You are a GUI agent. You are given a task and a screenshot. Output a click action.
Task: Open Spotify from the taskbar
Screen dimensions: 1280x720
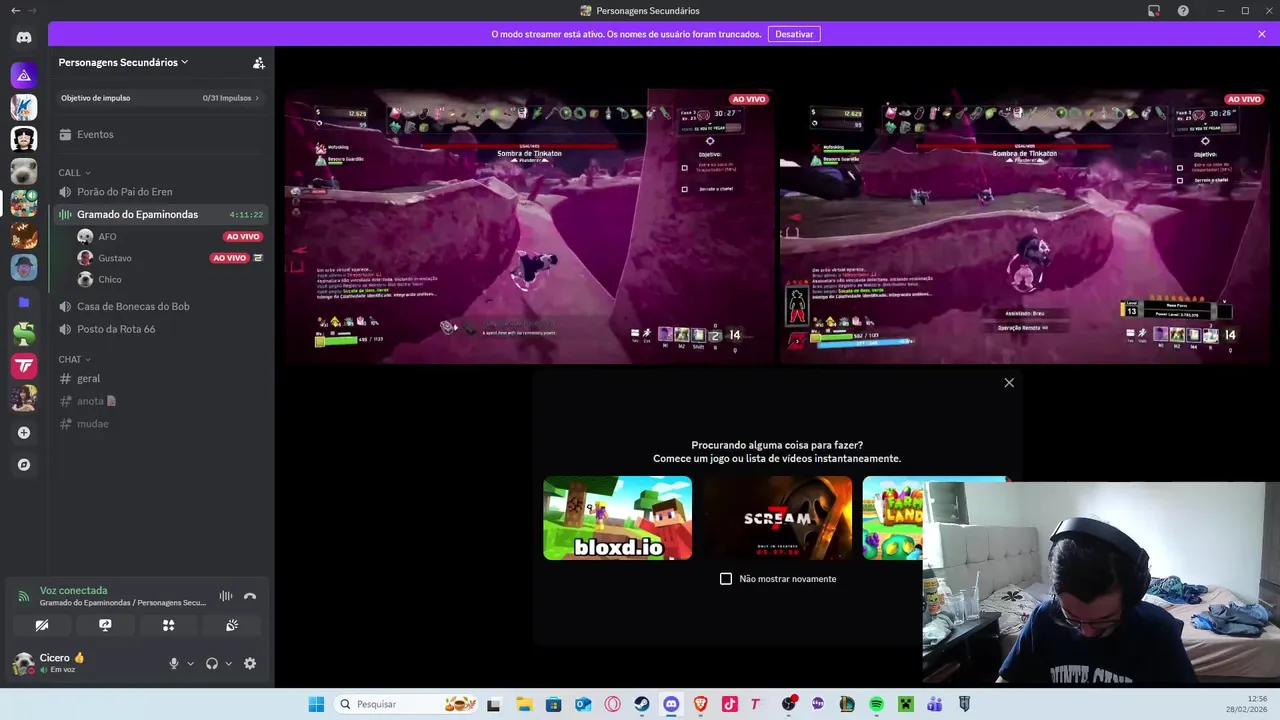coord(877,704)
